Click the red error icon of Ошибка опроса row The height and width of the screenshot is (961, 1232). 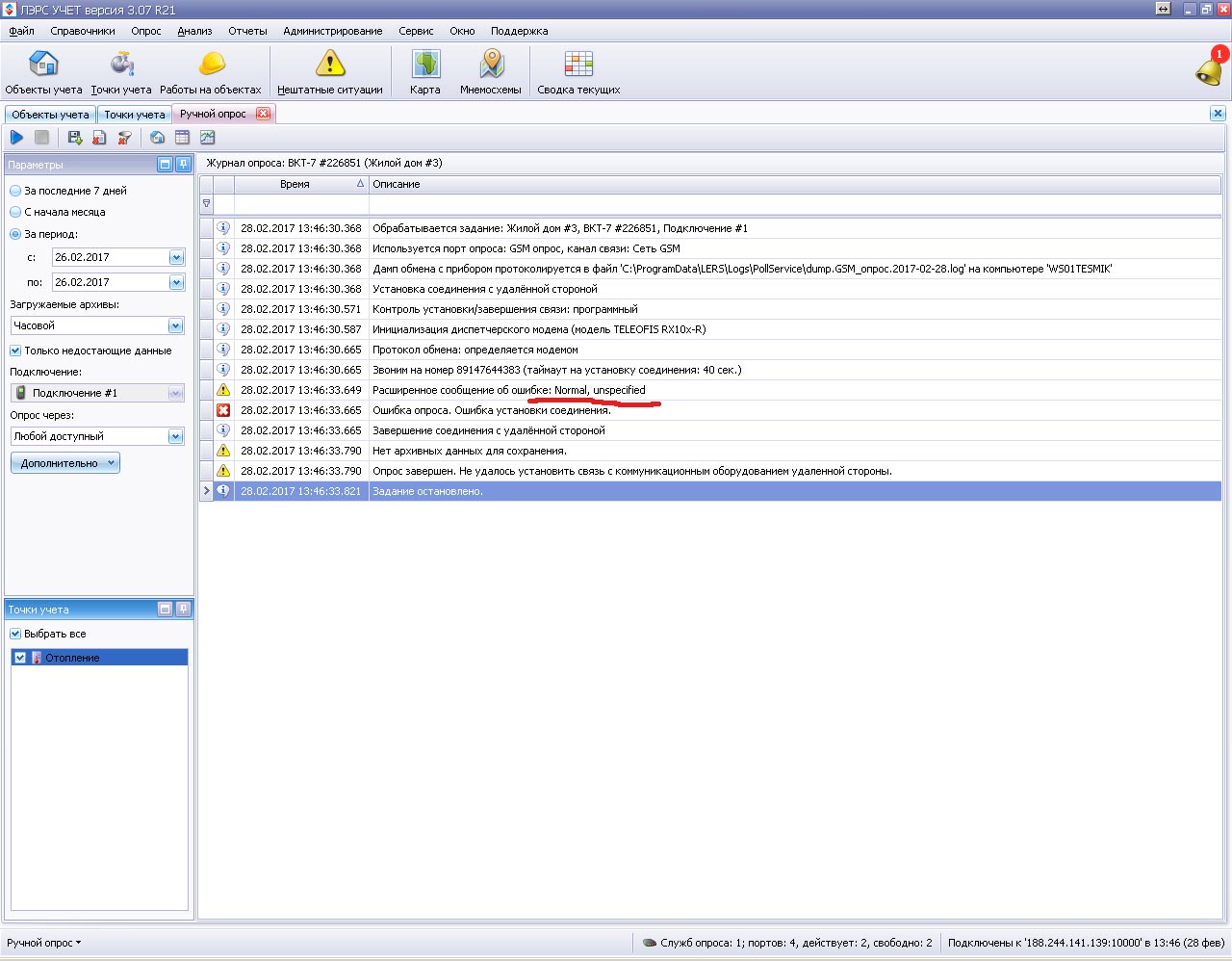point(223,410)
